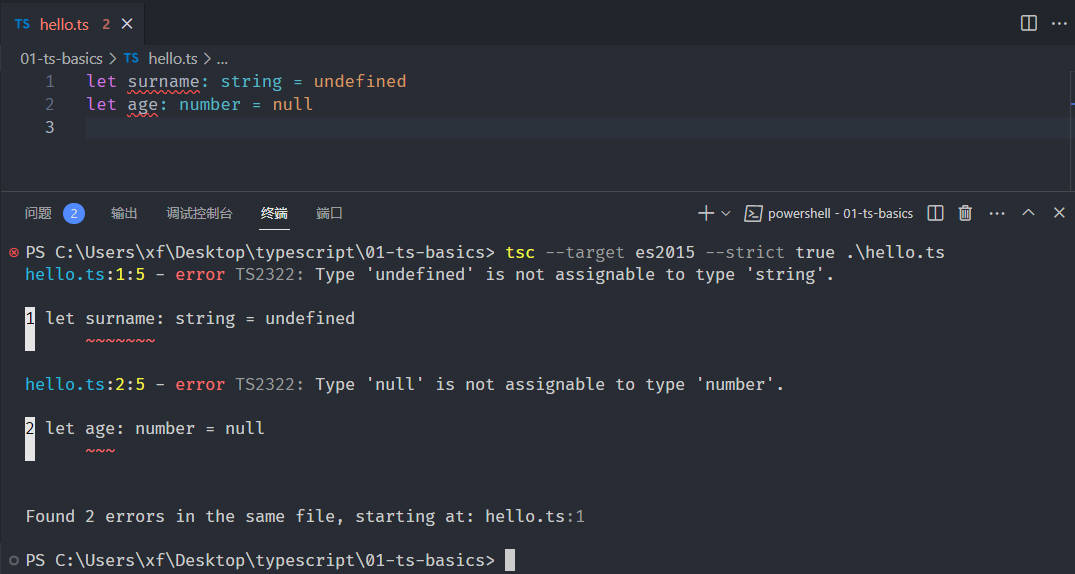The width and height of the screenshot is (1075, 574).
Task: Split the editor to the right
Action: [x=1028, y=23]
